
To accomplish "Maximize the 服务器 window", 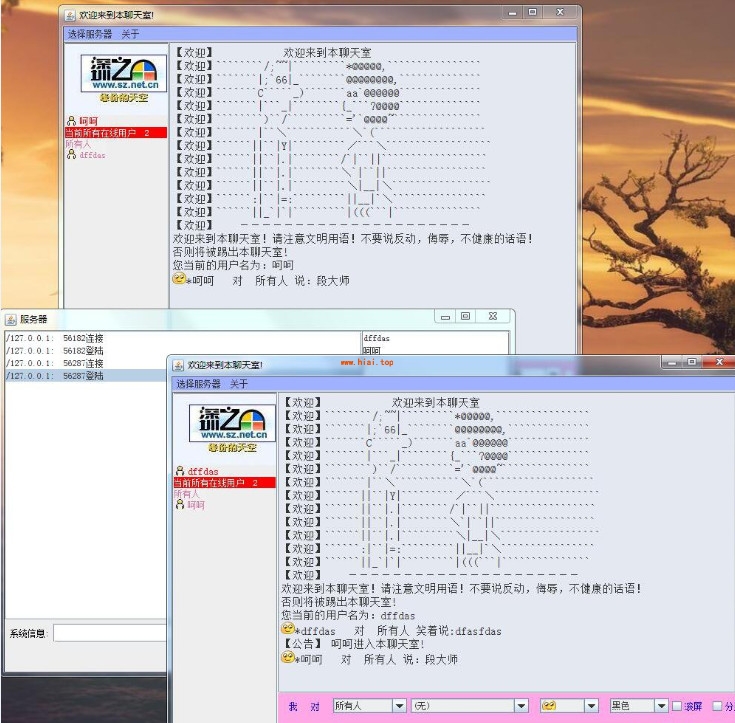I will [465, 316].
